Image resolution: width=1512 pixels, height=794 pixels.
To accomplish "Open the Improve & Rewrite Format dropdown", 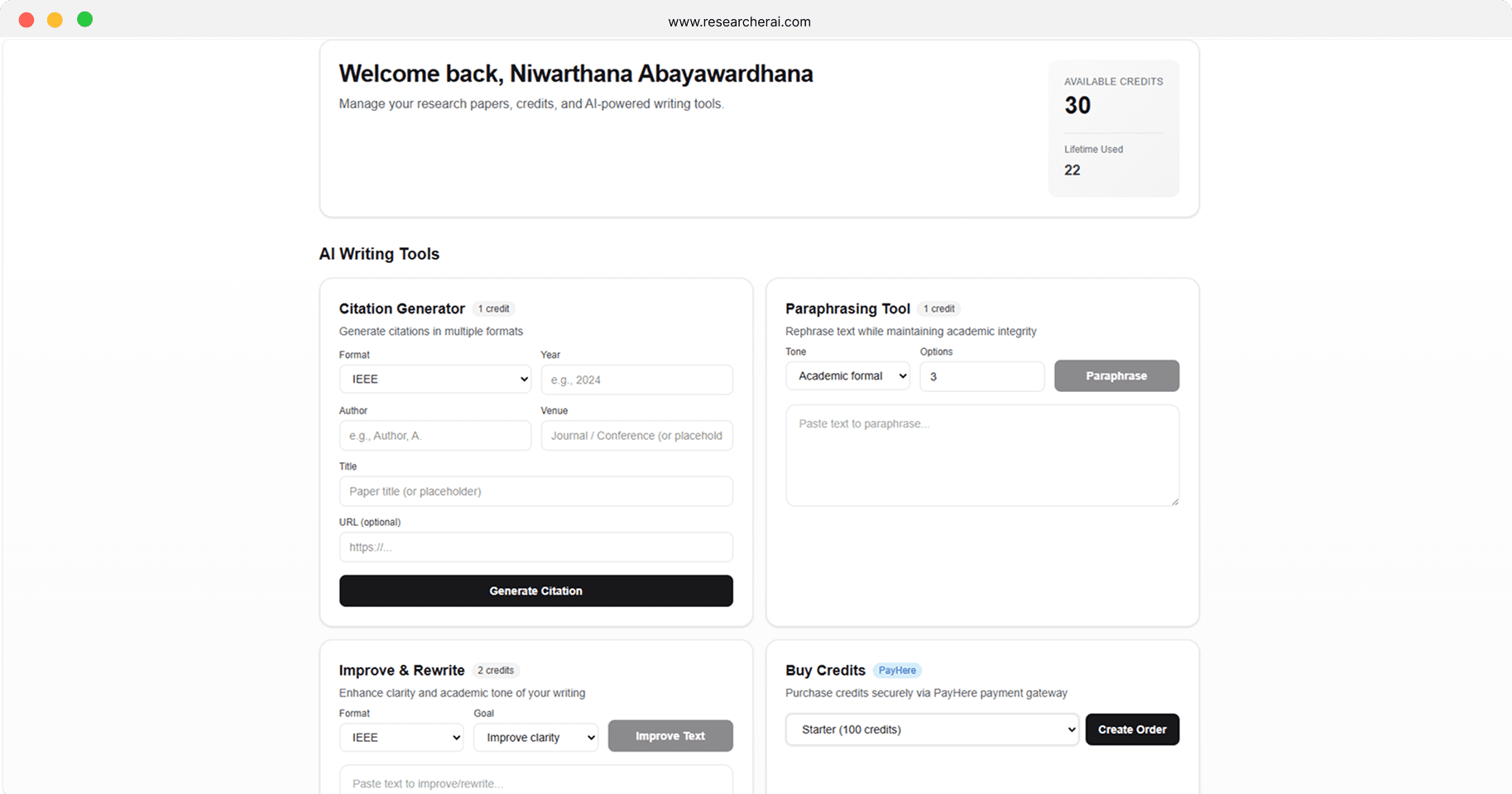I will [401, 737].
